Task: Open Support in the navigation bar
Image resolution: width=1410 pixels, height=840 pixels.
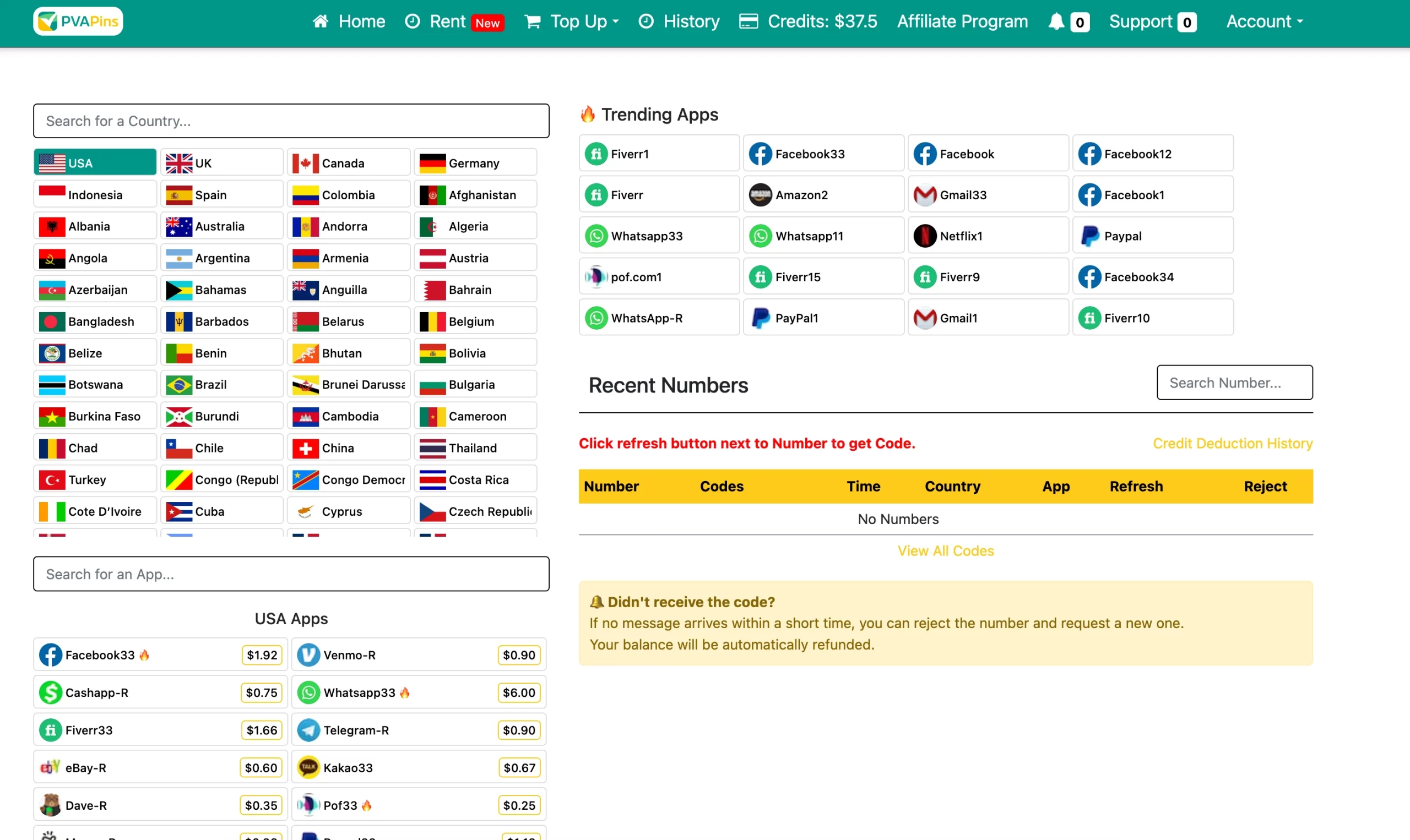Action: [1152, 21]
